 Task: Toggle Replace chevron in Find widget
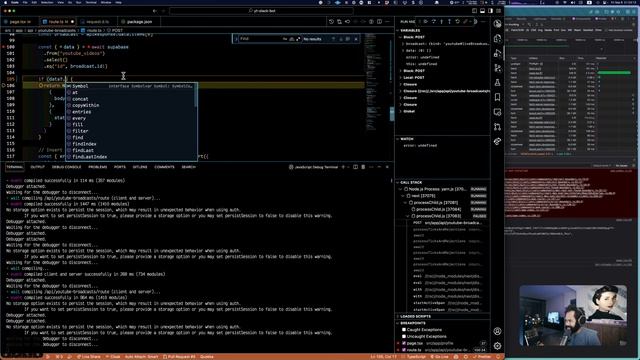236,39
